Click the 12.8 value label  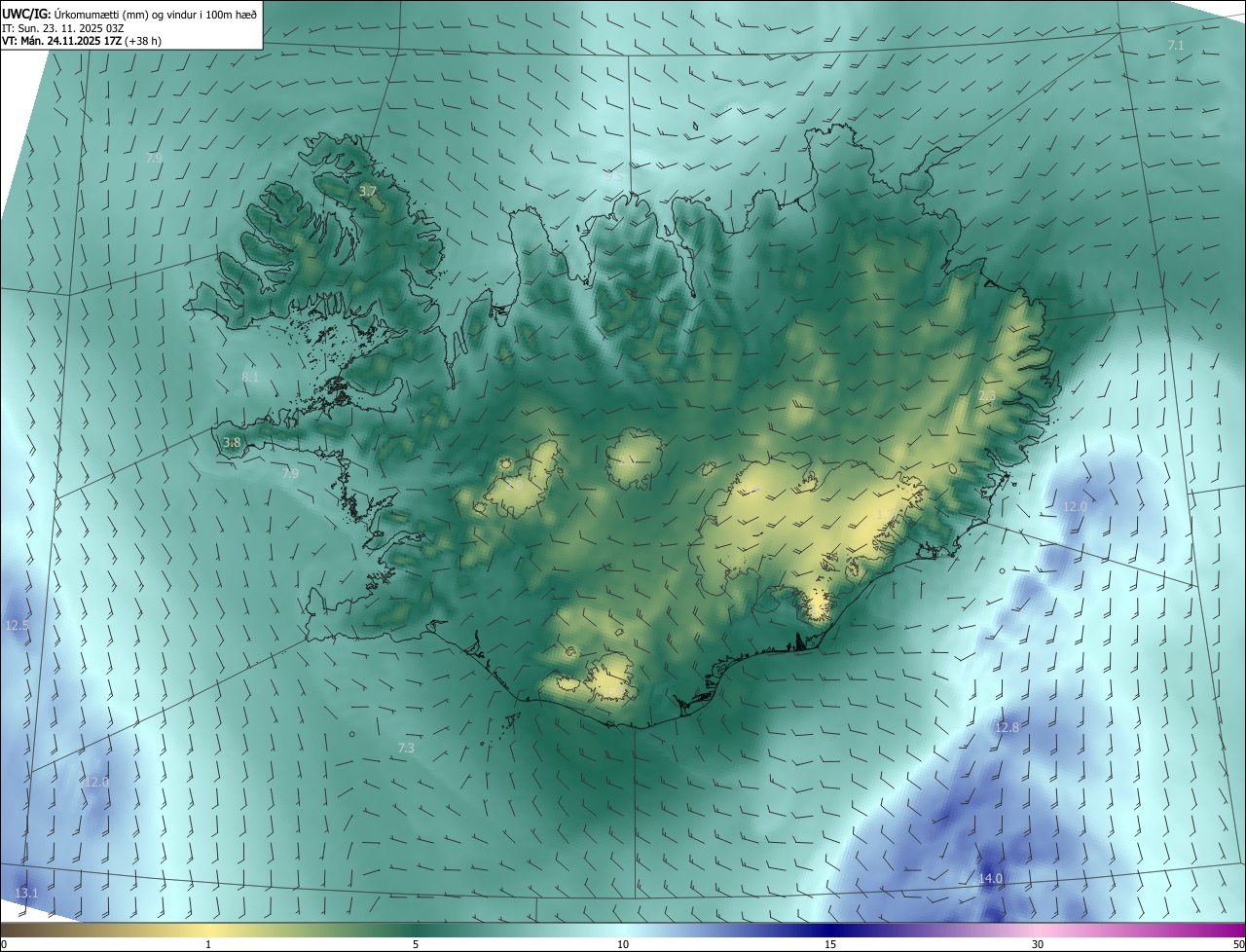click(x=1007, y=727)
